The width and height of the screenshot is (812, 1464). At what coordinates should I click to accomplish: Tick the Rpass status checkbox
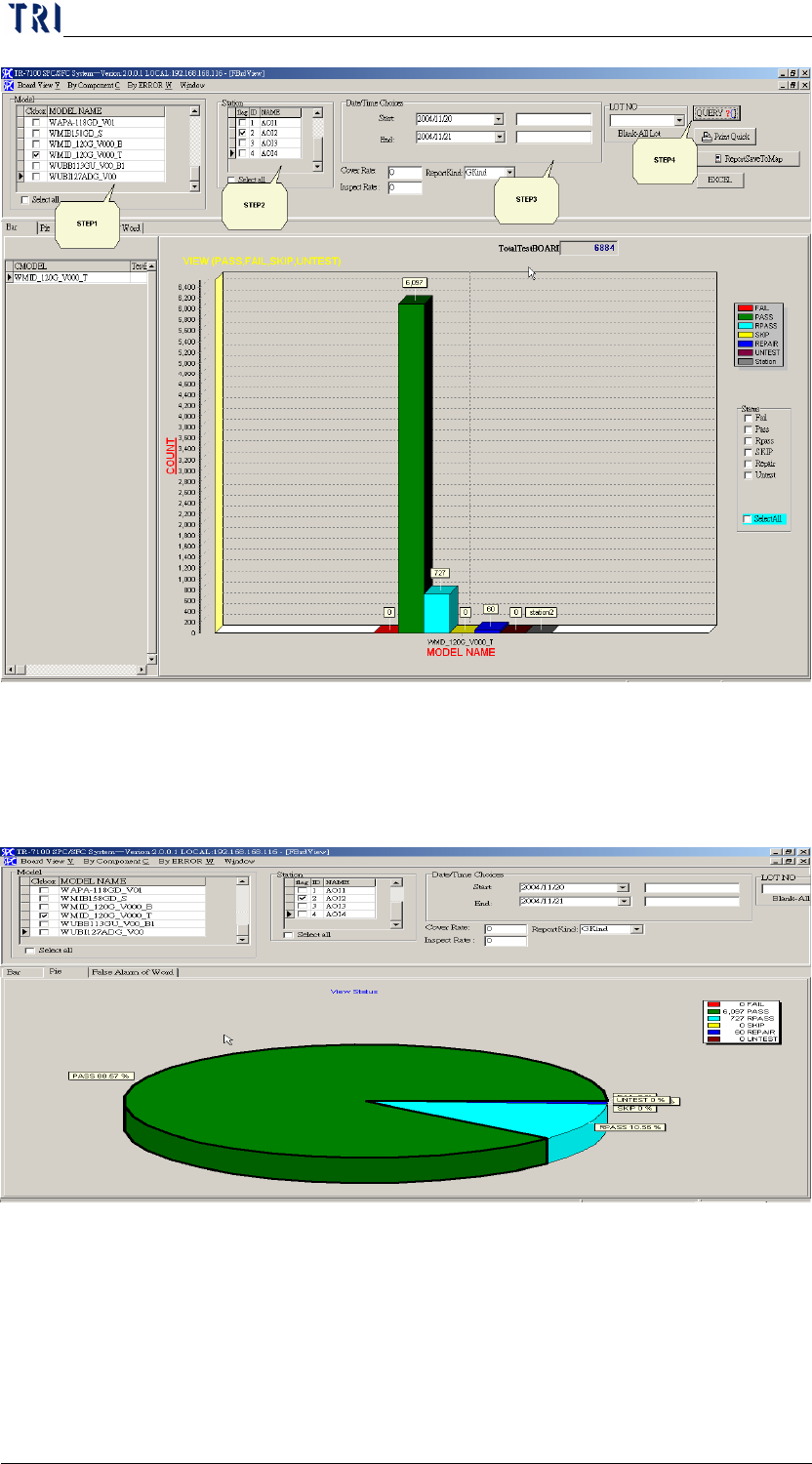pyautogui.click(x=749, y=441)
